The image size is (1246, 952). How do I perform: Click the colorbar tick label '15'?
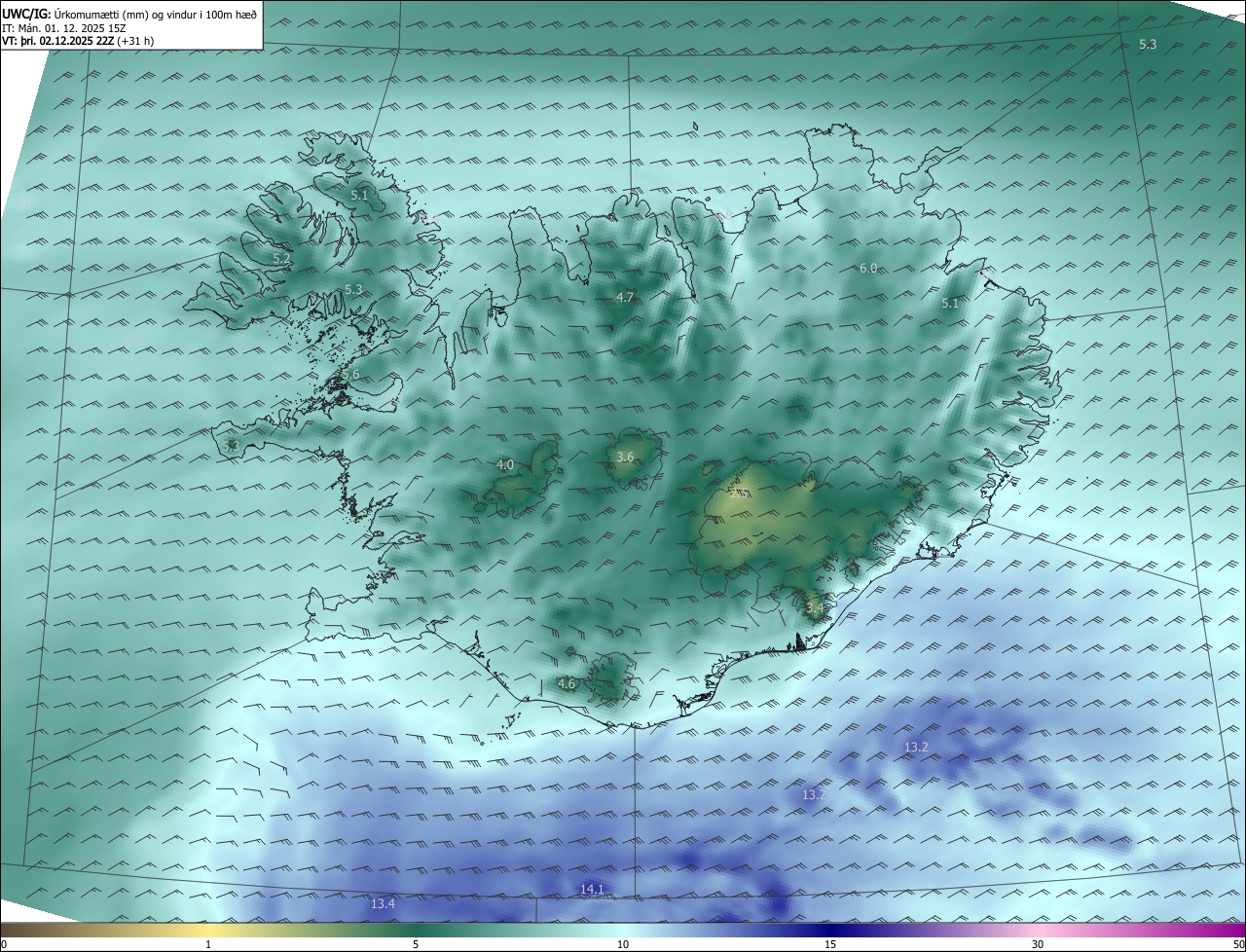[x=830, y=944]
